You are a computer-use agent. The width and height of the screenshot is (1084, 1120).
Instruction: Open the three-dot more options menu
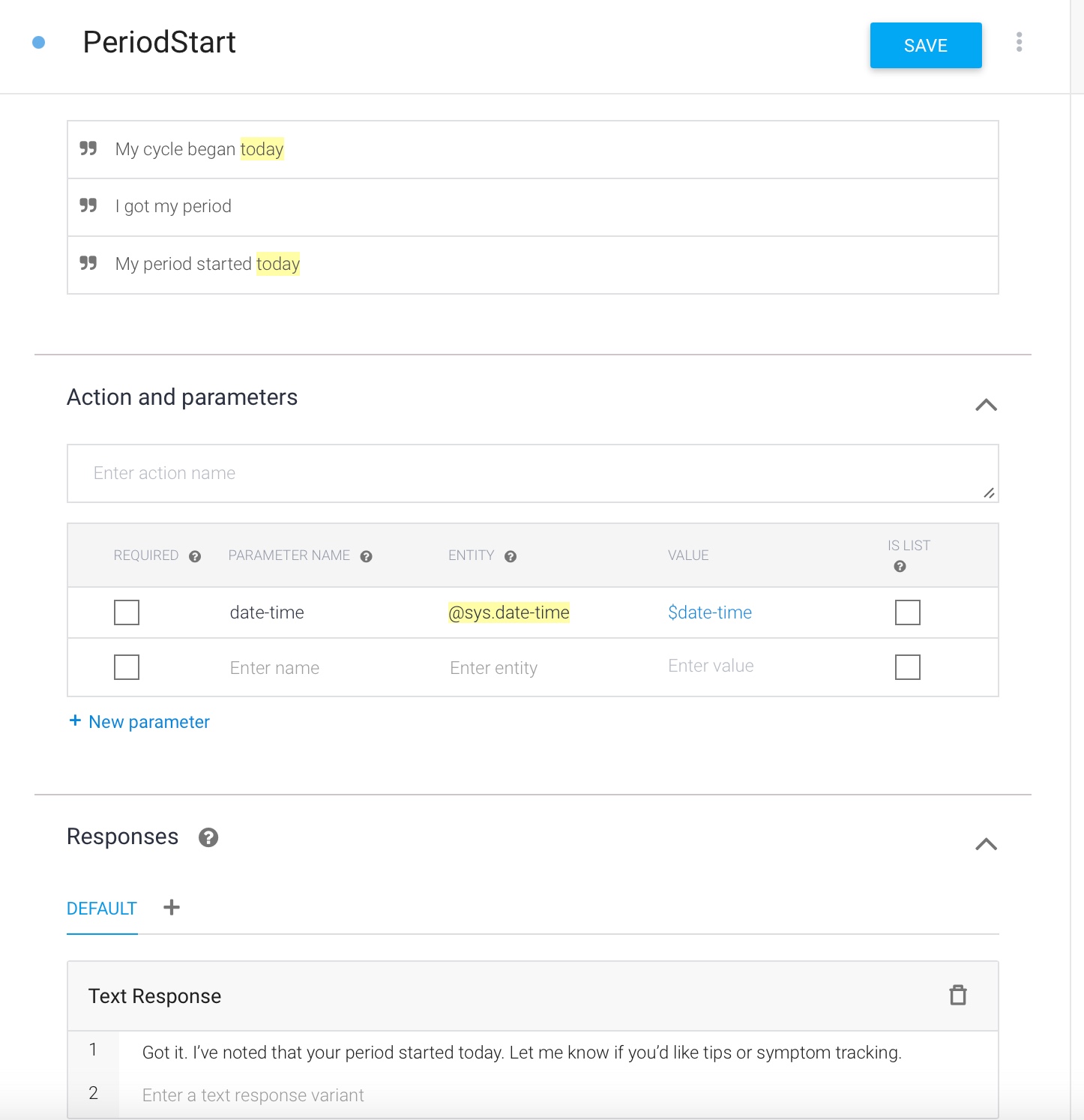tap(1019, 43)
